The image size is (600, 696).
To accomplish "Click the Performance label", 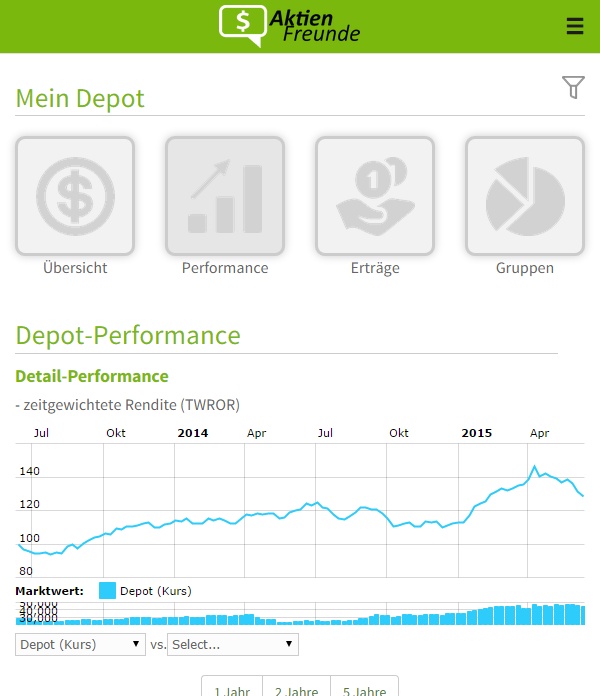I will [x=225, y=268].
